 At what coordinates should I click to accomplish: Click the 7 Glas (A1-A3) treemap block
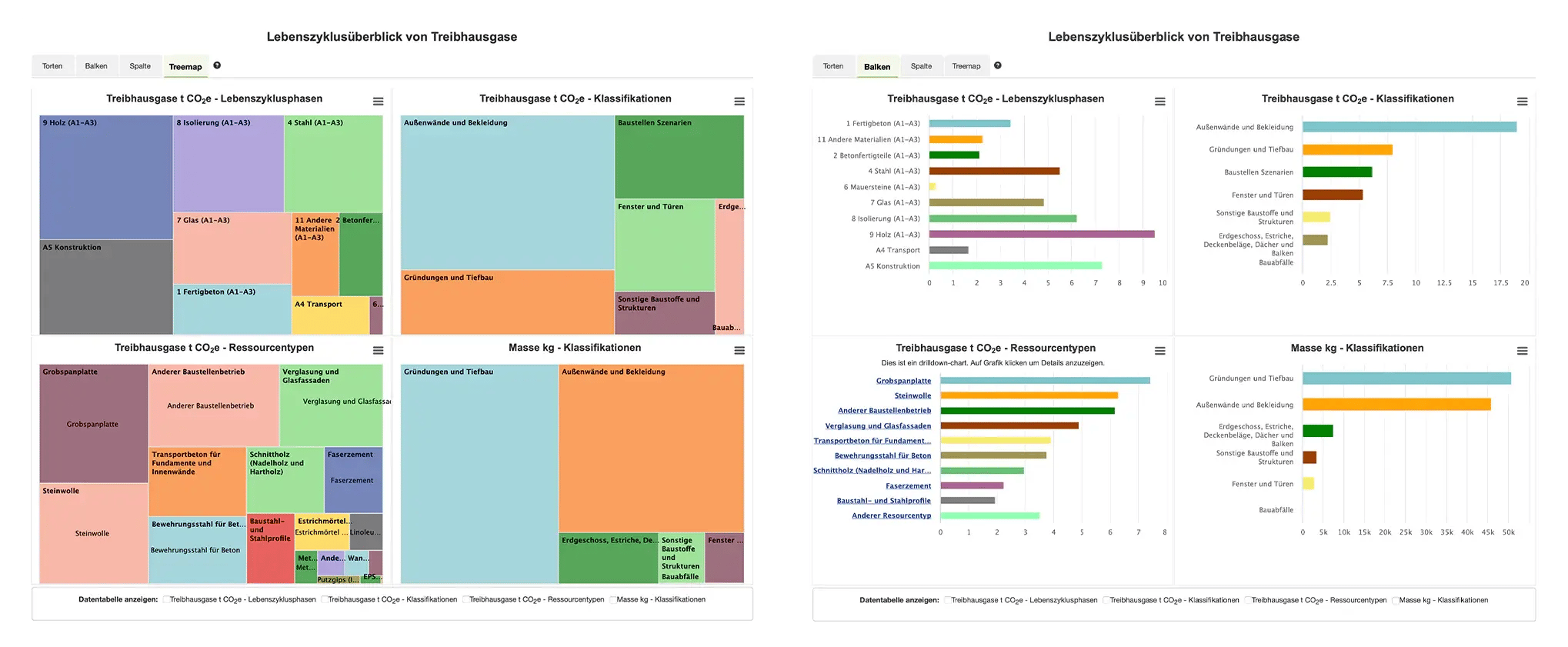coord(232,248)
